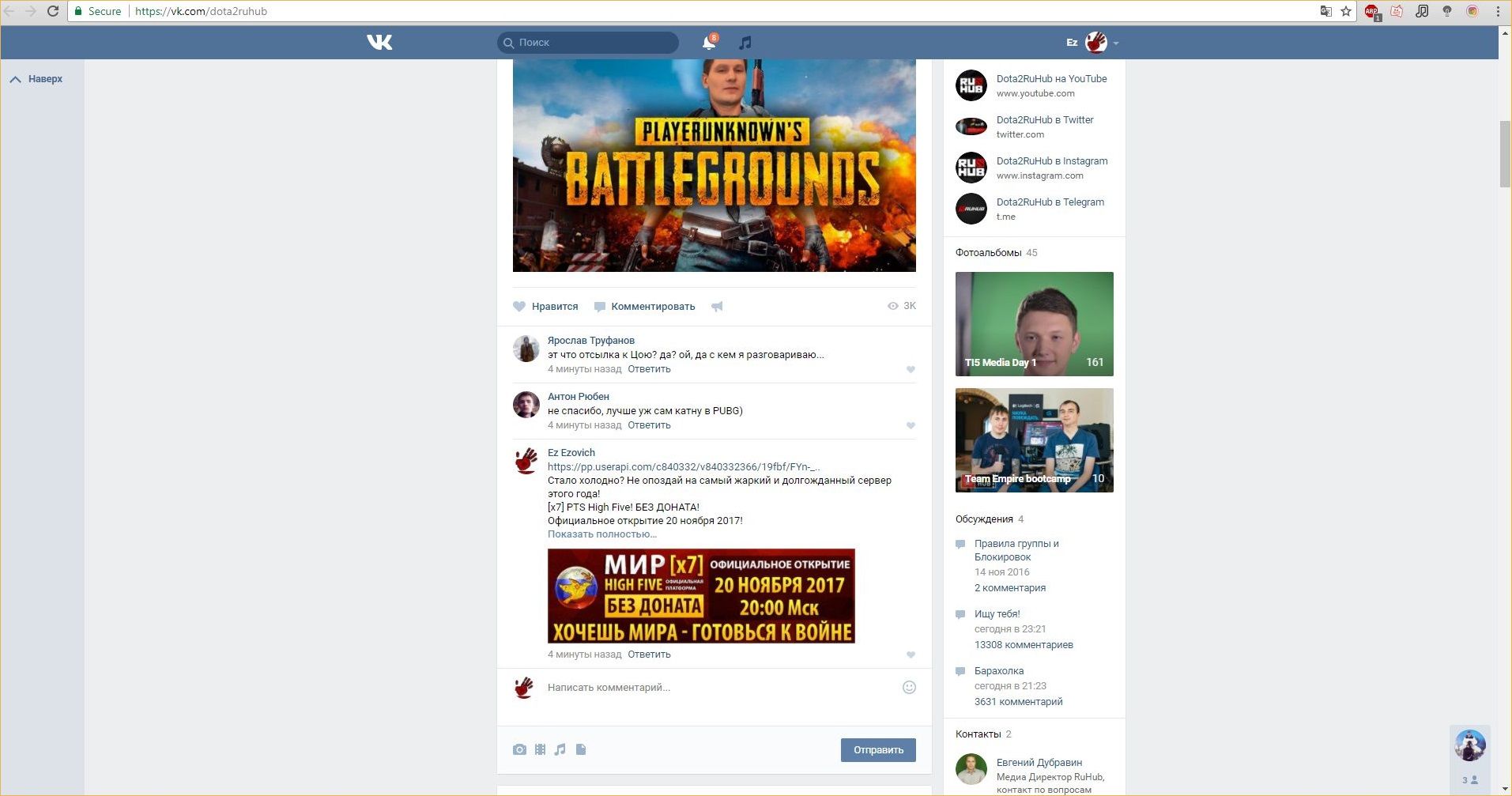Reply to Ярослав Труфанов's comment
The image size is (1512, 796).
(649, 369)
